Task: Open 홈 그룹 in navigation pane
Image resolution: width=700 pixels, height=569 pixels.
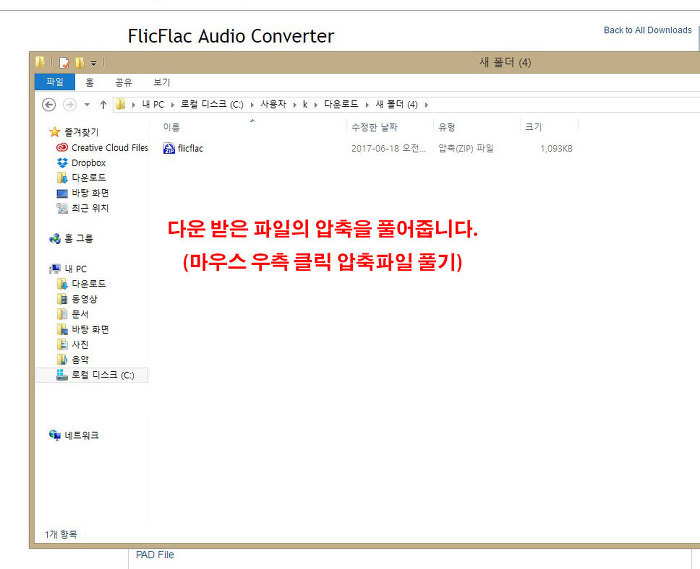Action: (79, 239)
